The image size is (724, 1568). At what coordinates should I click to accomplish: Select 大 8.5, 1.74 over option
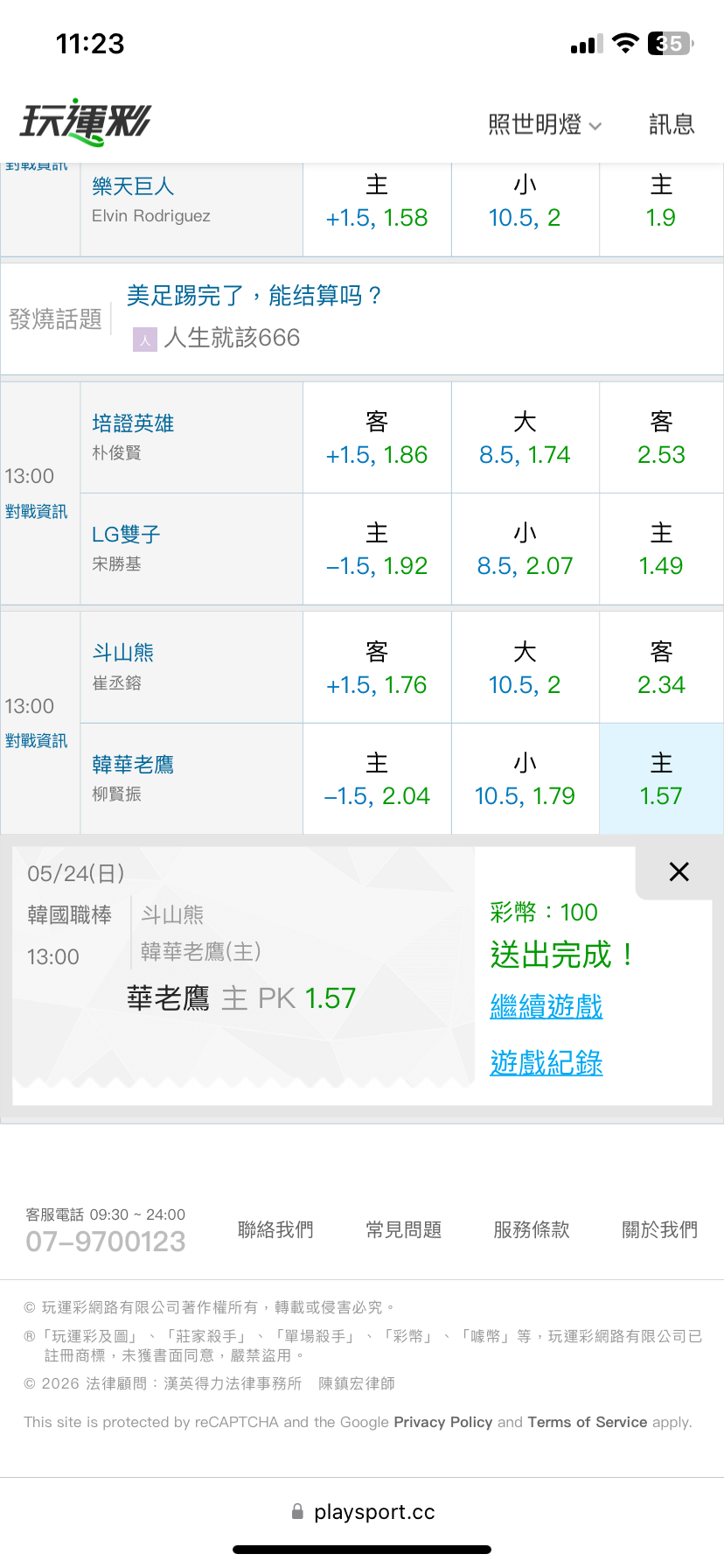pyautogui.click(x=525, y=437)
